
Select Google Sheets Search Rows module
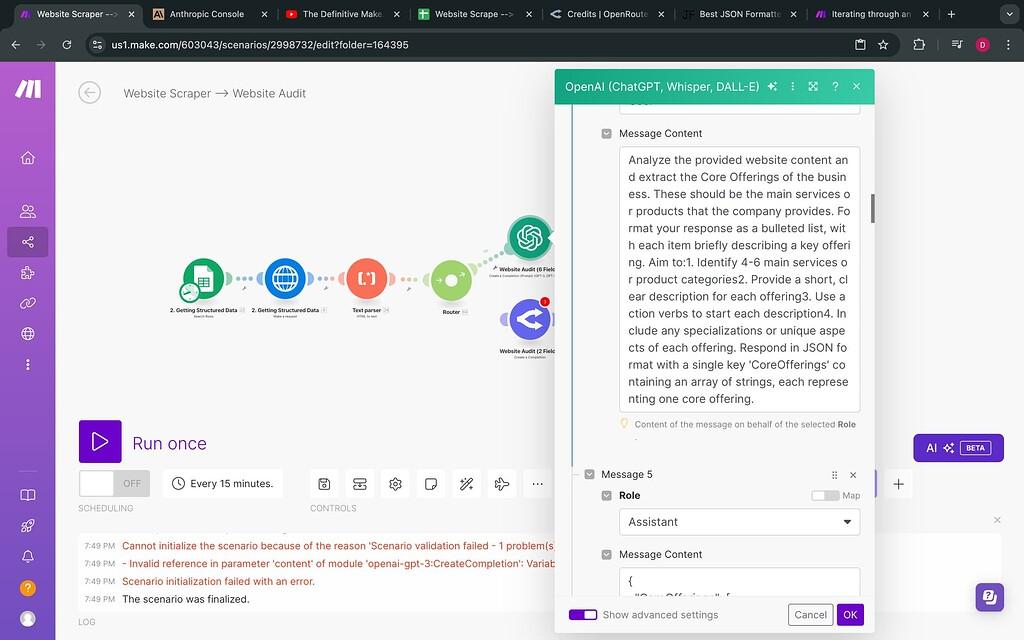click(x=203, y=279)
